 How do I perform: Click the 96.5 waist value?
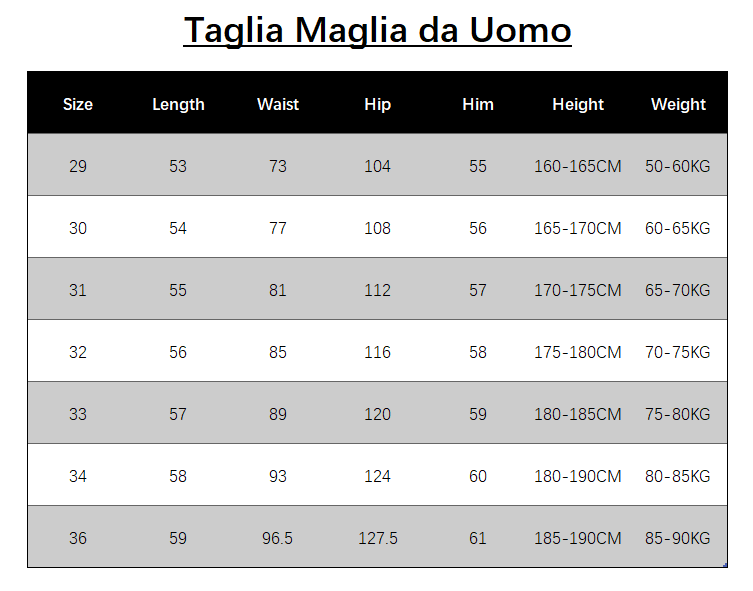(x=278, y=538)
